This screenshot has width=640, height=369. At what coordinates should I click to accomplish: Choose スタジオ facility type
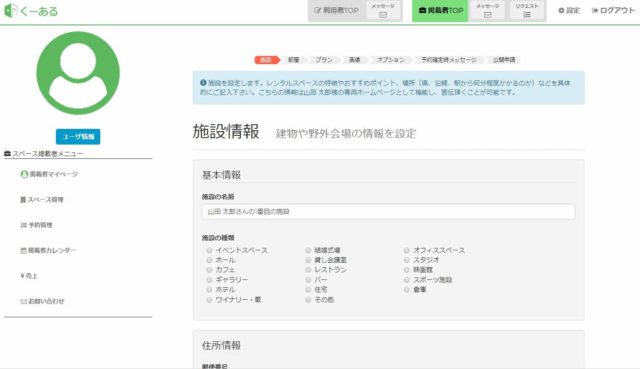click(x=407, y=260)
